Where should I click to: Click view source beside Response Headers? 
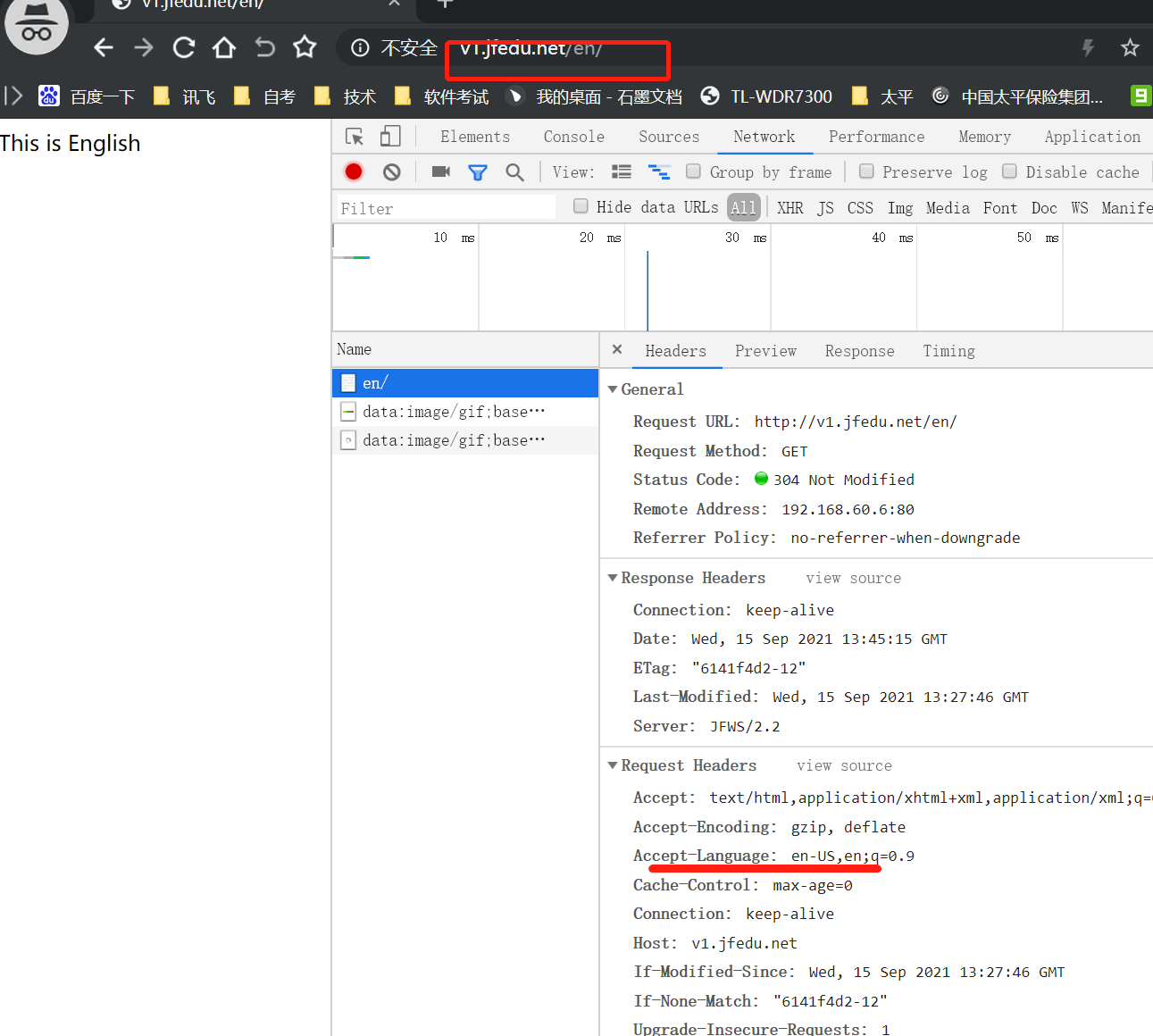coord(854,578)
